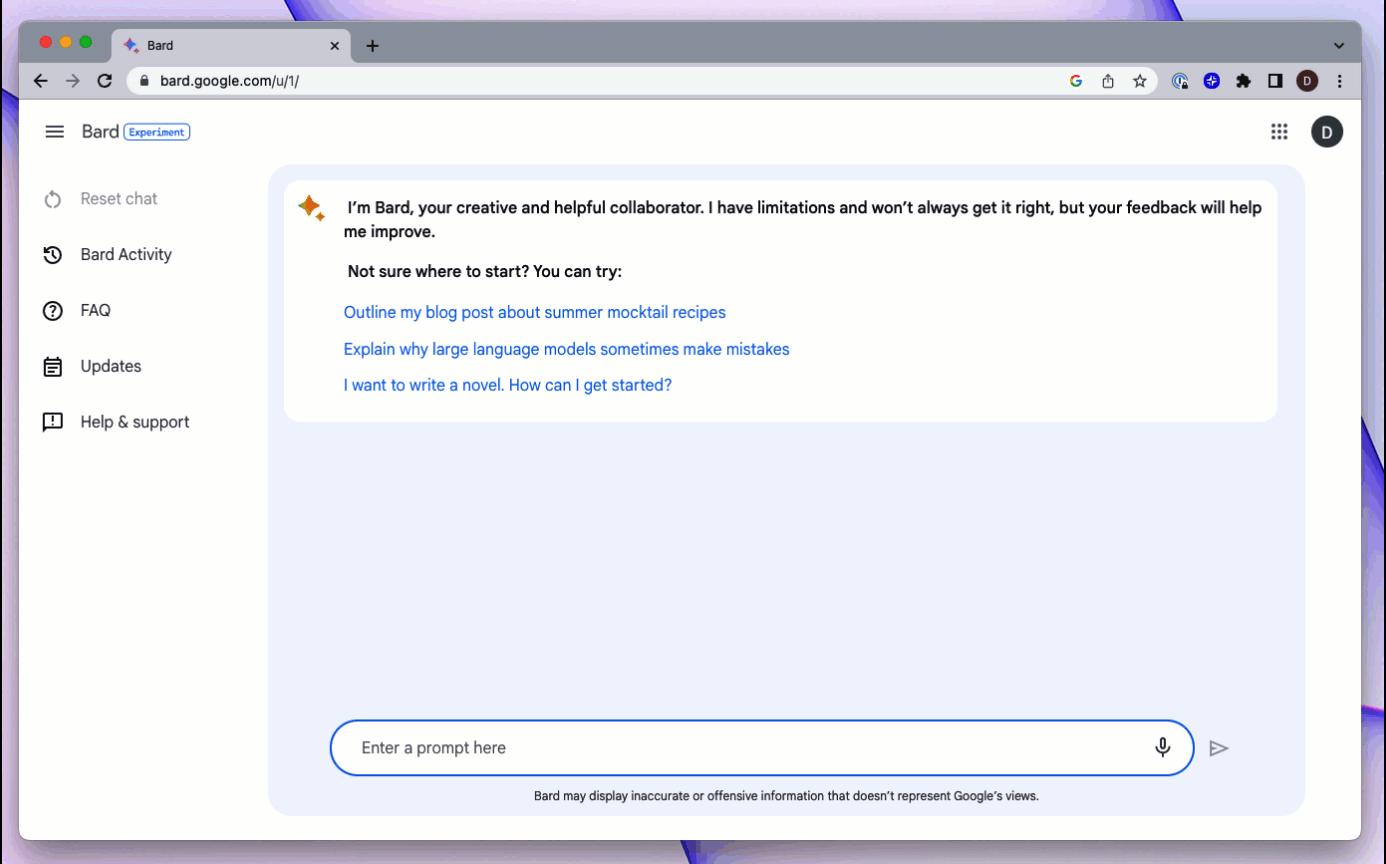1386x864 pixels.
Task: Go forward in browser history
Action: [72, 81]
